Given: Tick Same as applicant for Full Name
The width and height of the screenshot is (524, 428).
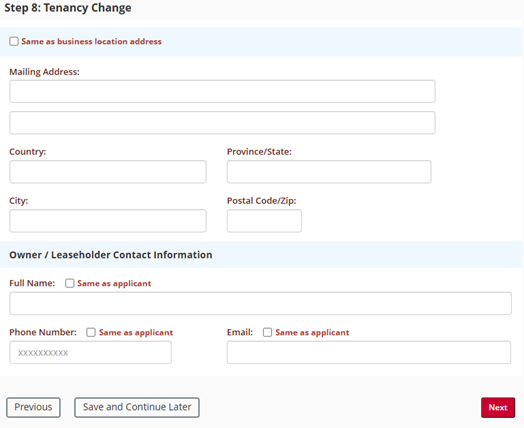Looking at the screenshot, I should click(70, 283).
